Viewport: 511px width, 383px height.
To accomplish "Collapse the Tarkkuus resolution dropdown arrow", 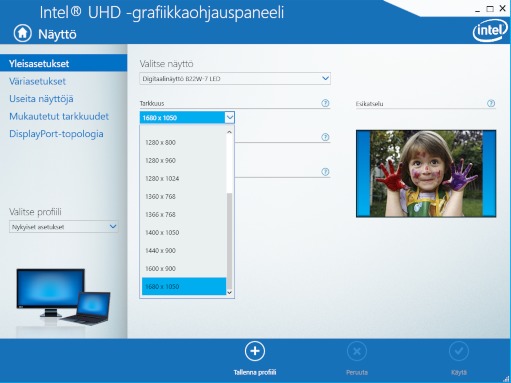I will [230, 117].
